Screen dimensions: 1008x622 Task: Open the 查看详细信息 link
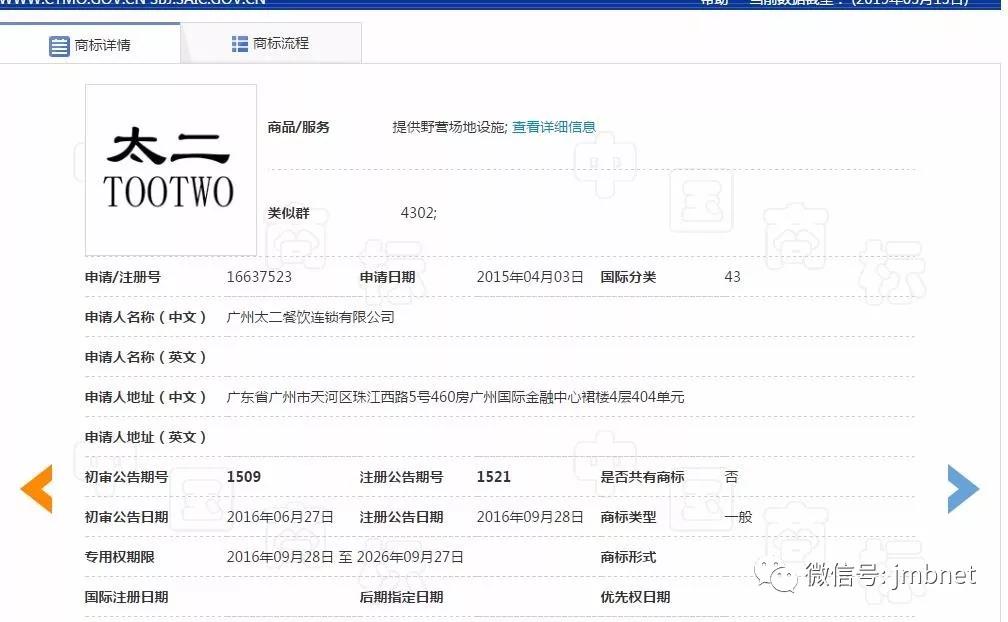pyautogui.click(x=554, y=127)
